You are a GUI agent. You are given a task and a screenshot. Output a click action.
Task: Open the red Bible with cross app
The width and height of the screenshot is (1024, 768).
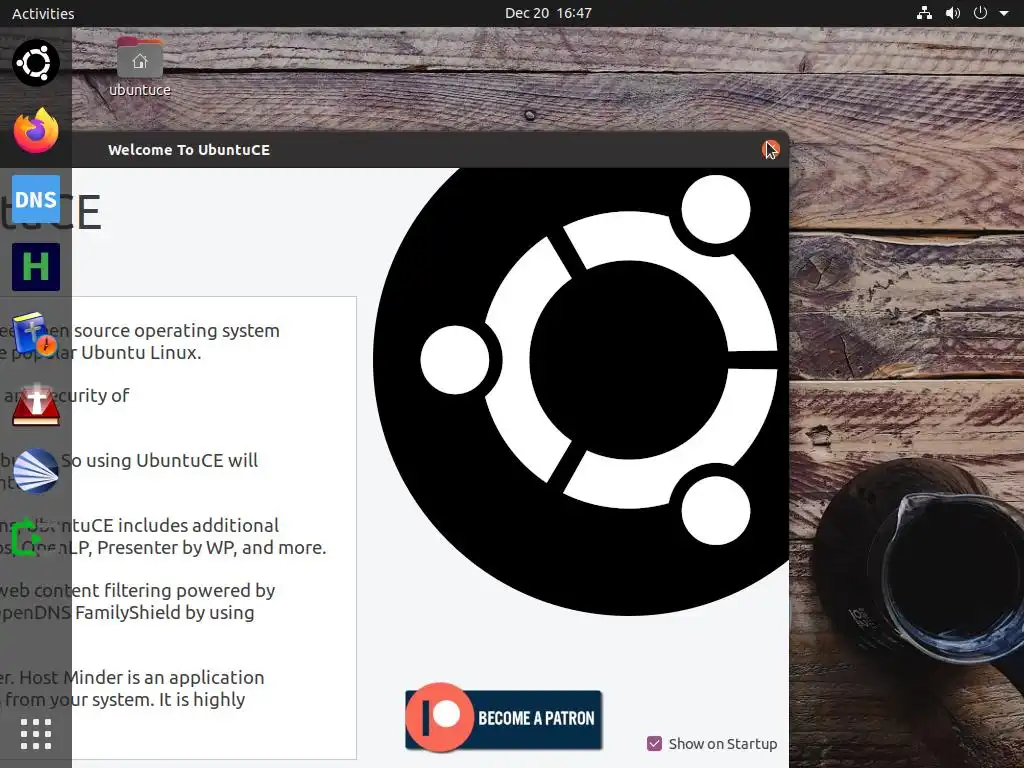[36, 405]
